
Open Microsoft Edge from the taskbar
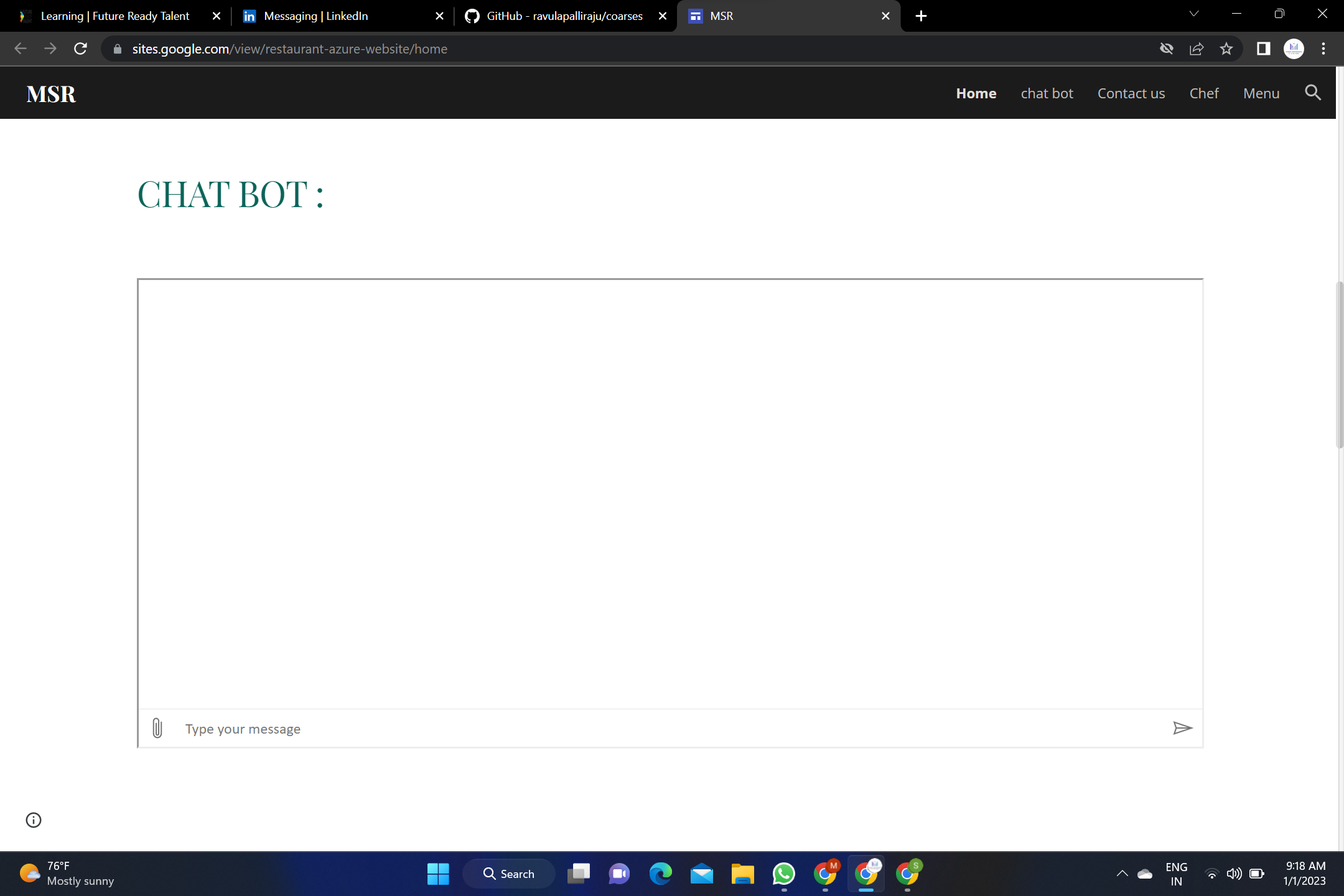(661, 874)
